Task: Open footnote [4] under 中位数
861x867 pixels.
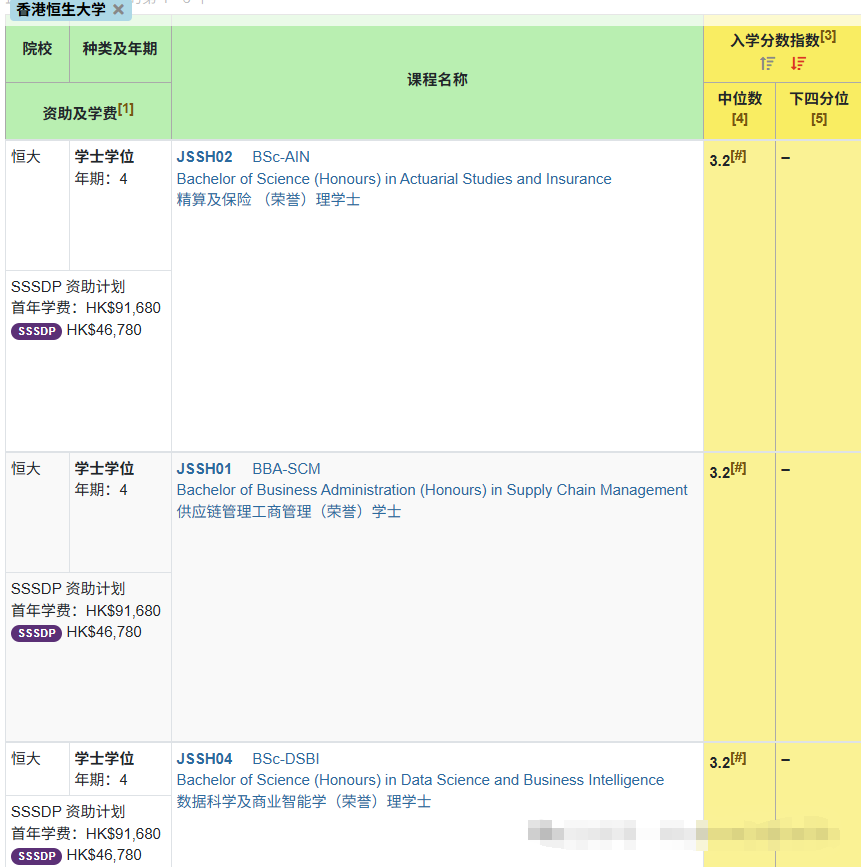Action: tap(739, 119)
